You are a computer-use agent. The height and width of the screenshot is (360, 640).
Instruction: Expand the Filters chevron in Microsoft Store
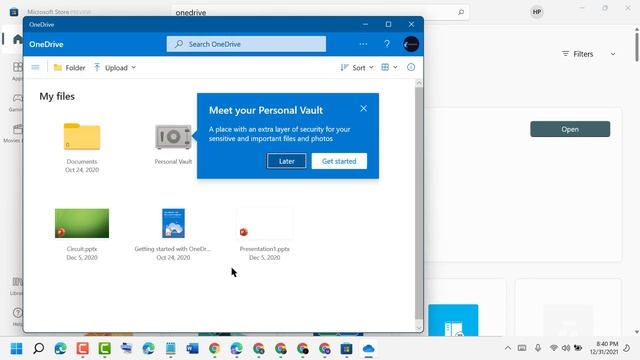[613, 54]
